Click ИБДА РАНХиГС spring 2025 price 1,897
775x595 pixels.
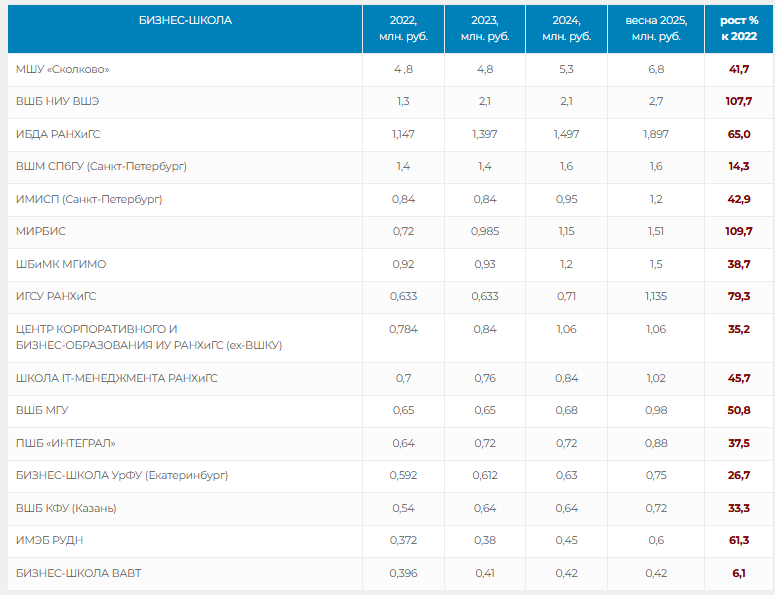(656, 134)
